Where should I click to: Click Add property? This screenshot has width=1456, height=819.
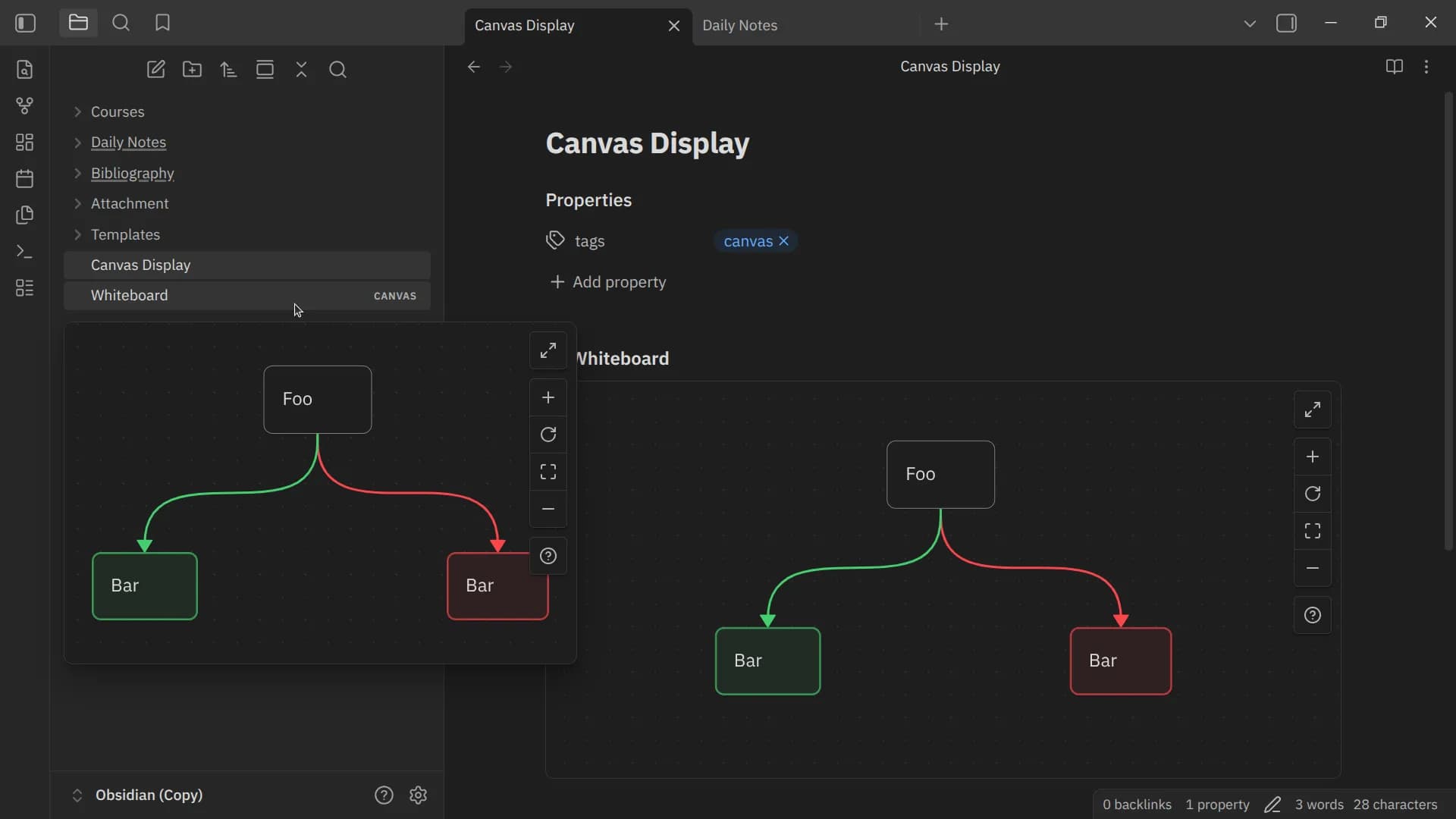coord(608,282)
